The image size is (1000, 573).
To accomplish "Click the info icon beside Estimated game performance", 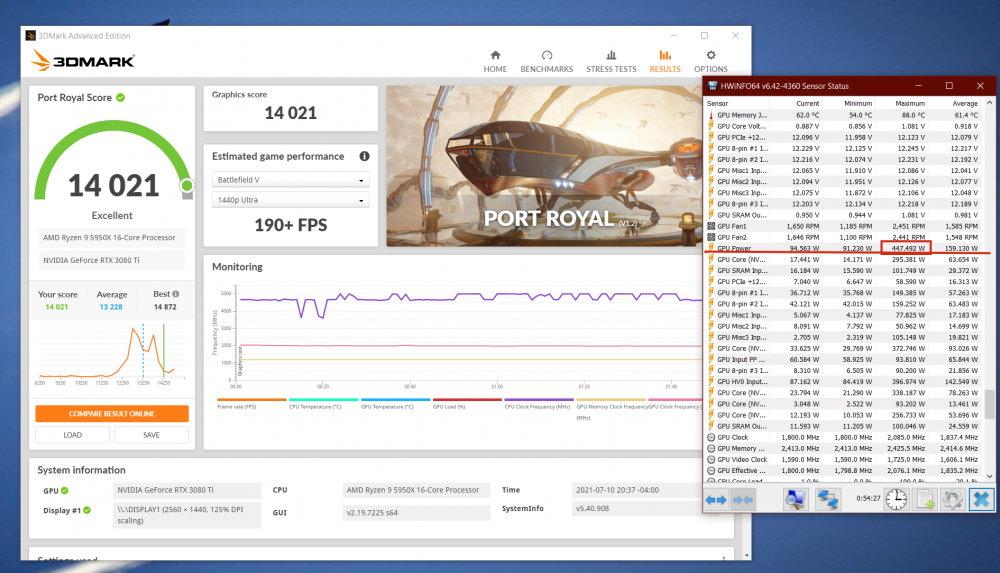I will pyautogui.click(x=364, y=157).
